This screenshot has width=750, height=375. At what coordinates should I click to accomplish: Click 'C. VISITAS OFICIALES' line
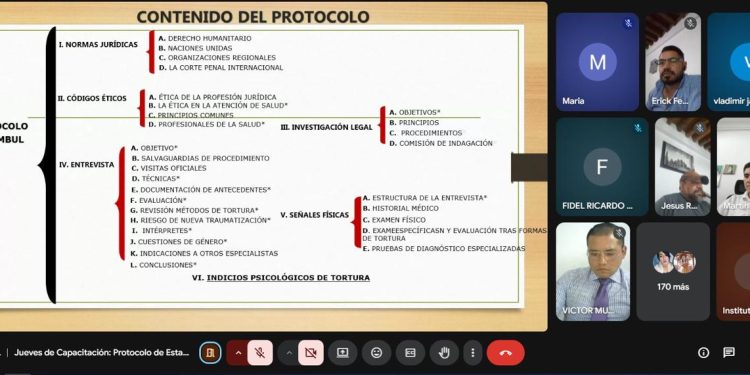(x=169, y=168)
